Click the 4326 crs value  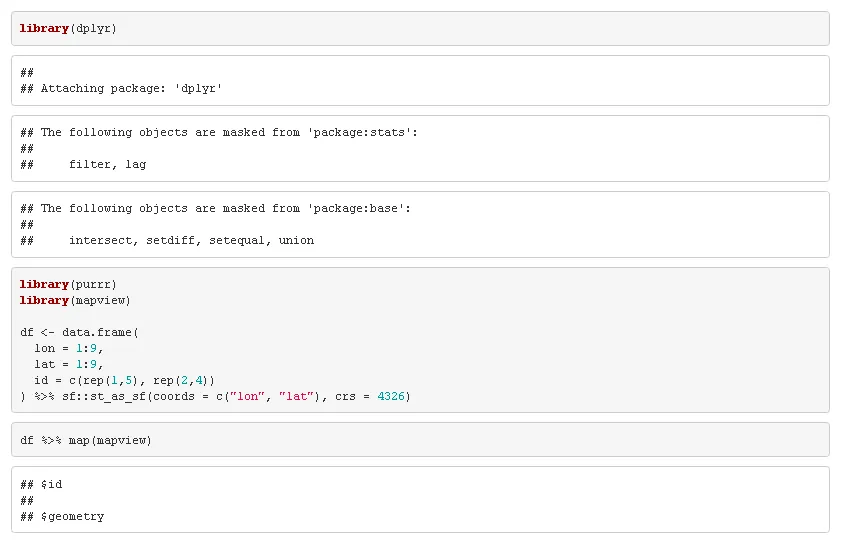[393, 396]
